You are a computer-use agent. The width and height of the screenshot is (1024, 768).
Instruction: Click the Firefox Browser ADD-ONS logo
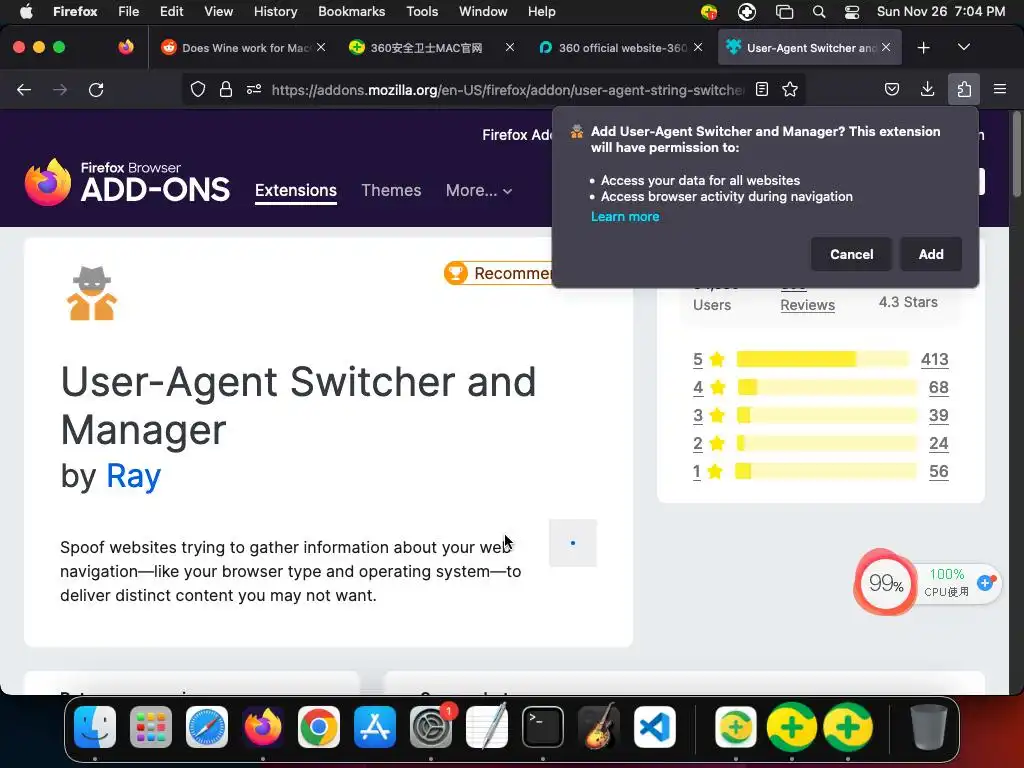(127, 182)
